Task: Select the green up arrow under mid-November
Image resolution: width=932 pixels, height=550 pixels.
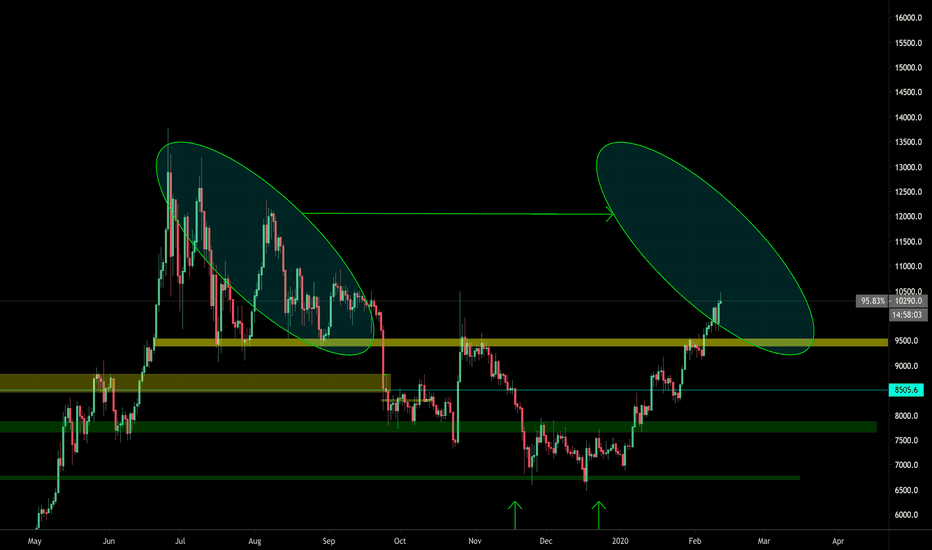Action: tap(515, 515)
